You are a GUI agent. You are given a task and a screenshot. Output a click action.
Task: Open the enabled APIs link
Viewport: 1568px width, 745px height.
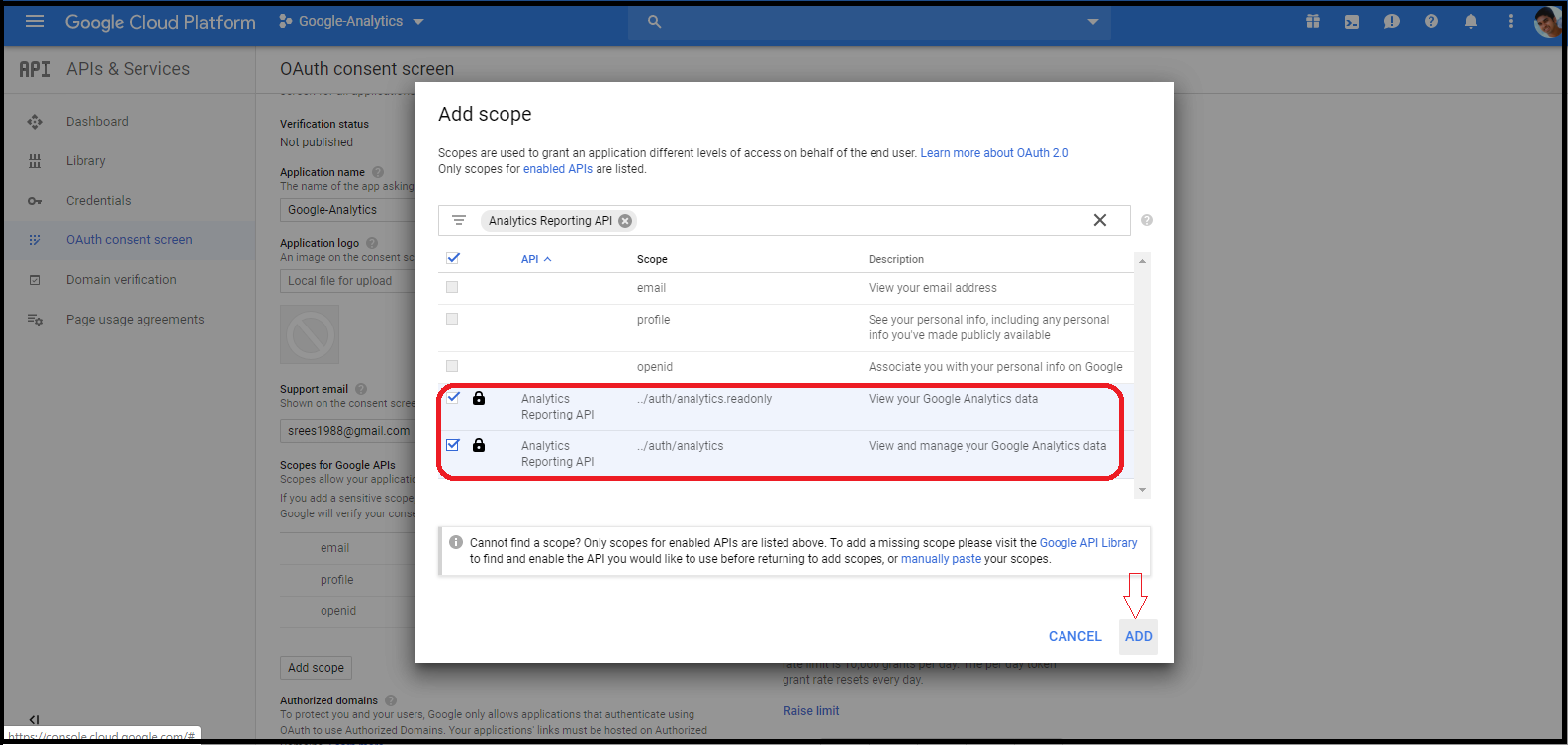(558, 169)
